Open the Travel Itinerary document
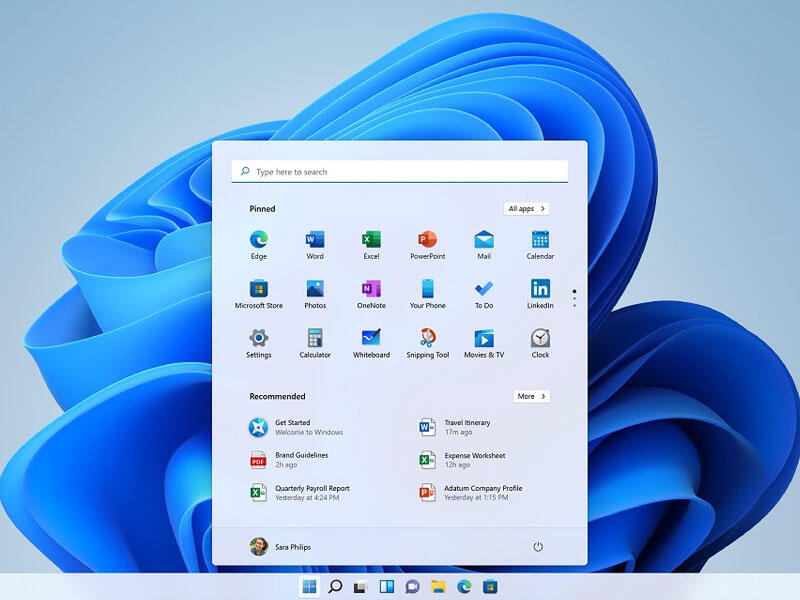The image size is (800, 600). coord(454,428)
